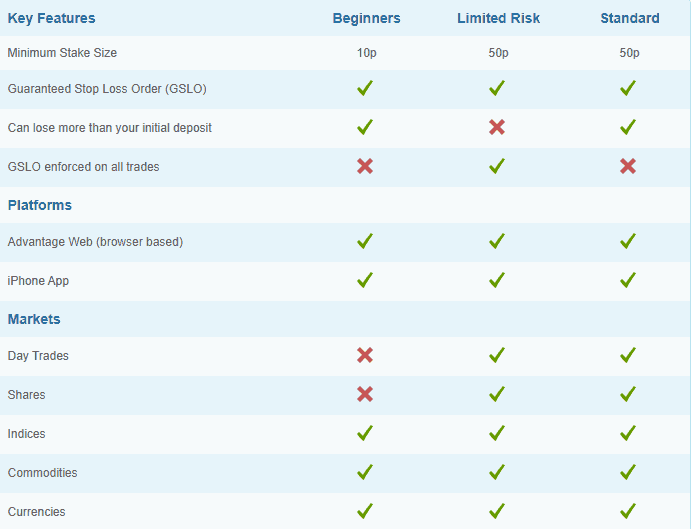Screen dimensions: 691x529
Task: Click the Key Features heading
Action: point(52,18)
